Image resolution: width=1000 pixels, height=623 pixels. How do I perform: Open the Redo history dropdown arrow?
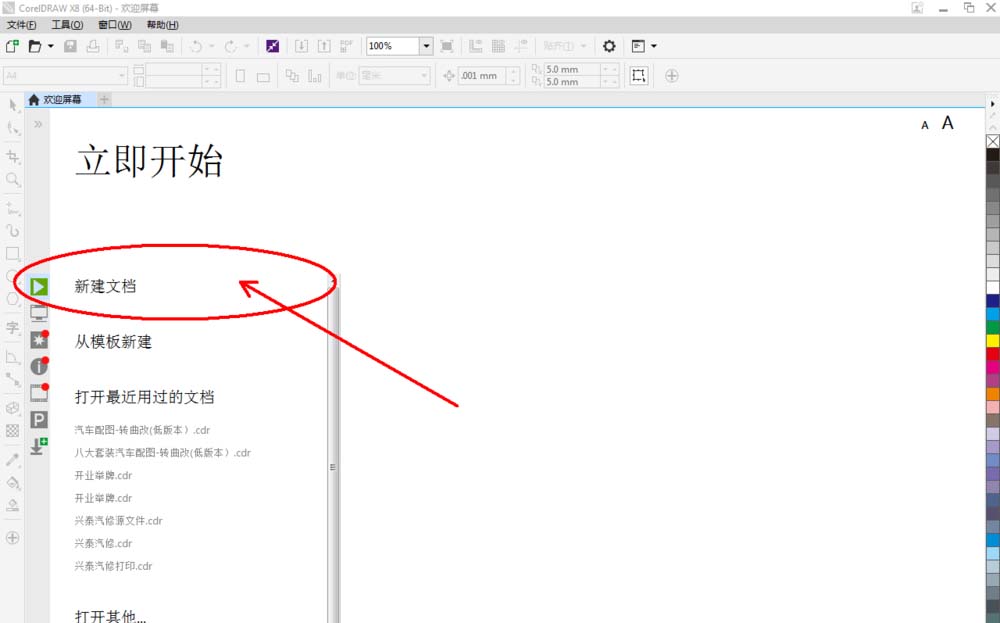coord(246,46)
